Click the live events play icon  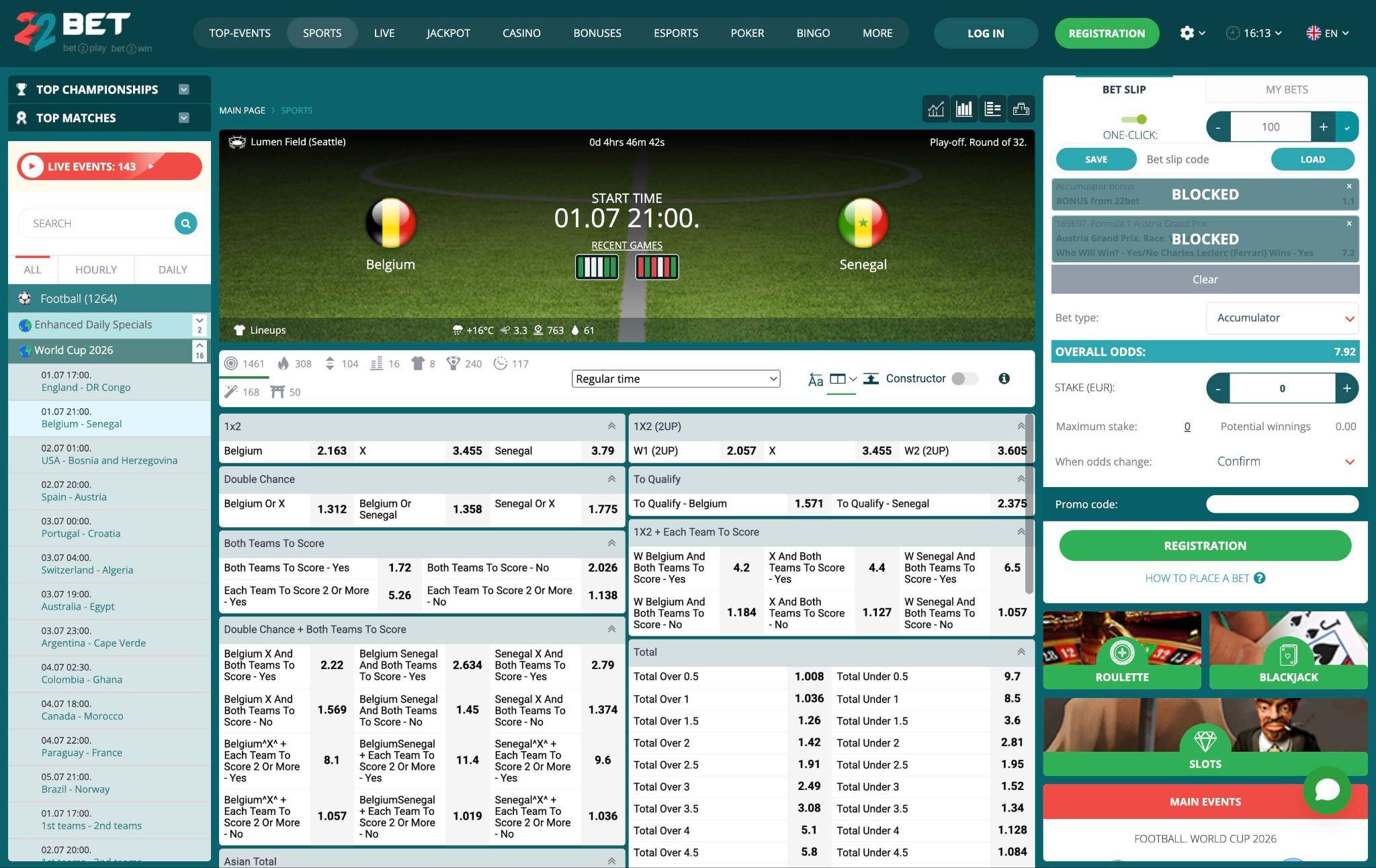pyautogui.click(x=32, y=167)
